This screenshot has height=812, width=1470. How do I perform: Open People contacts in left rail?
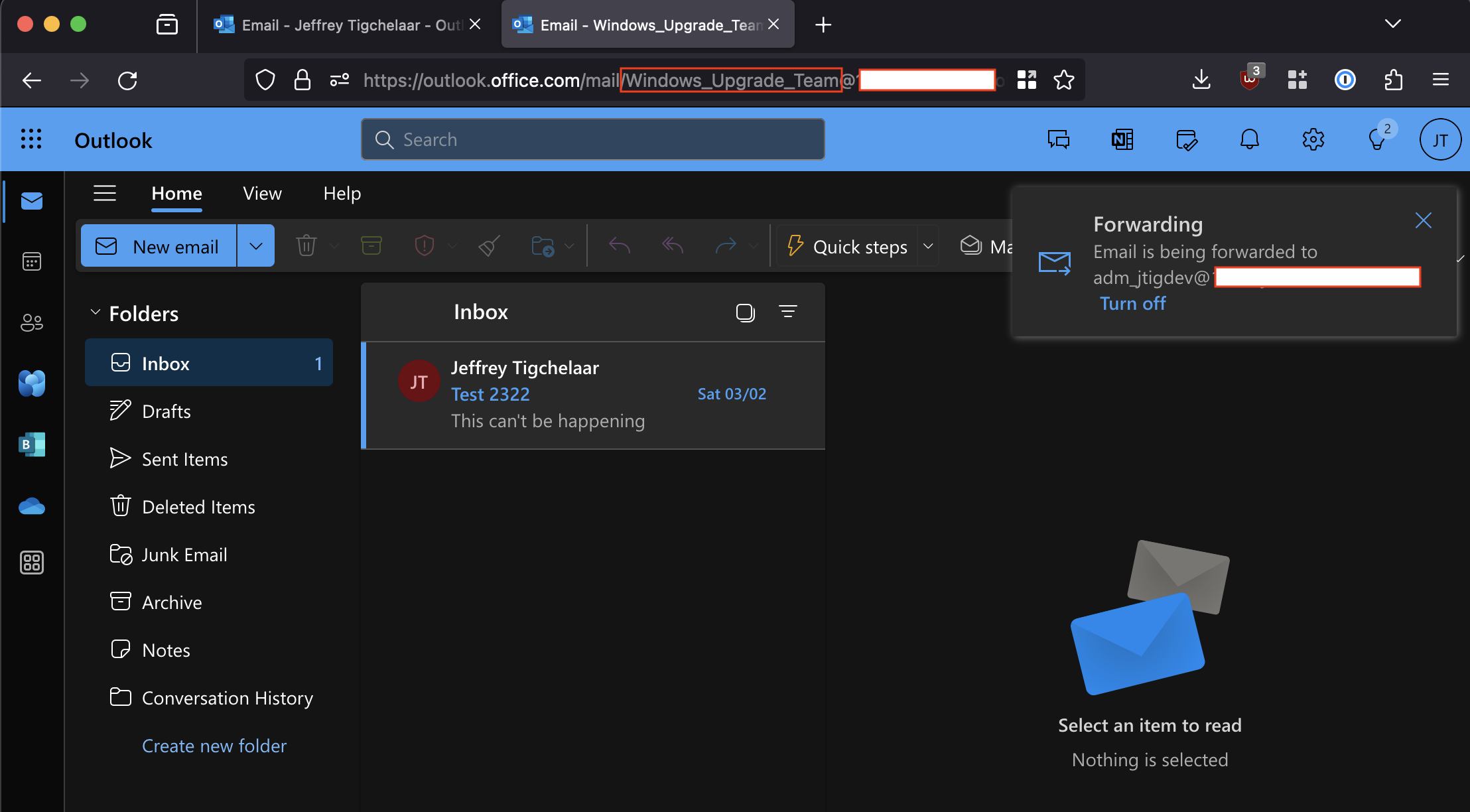click(x=32, y=322)
